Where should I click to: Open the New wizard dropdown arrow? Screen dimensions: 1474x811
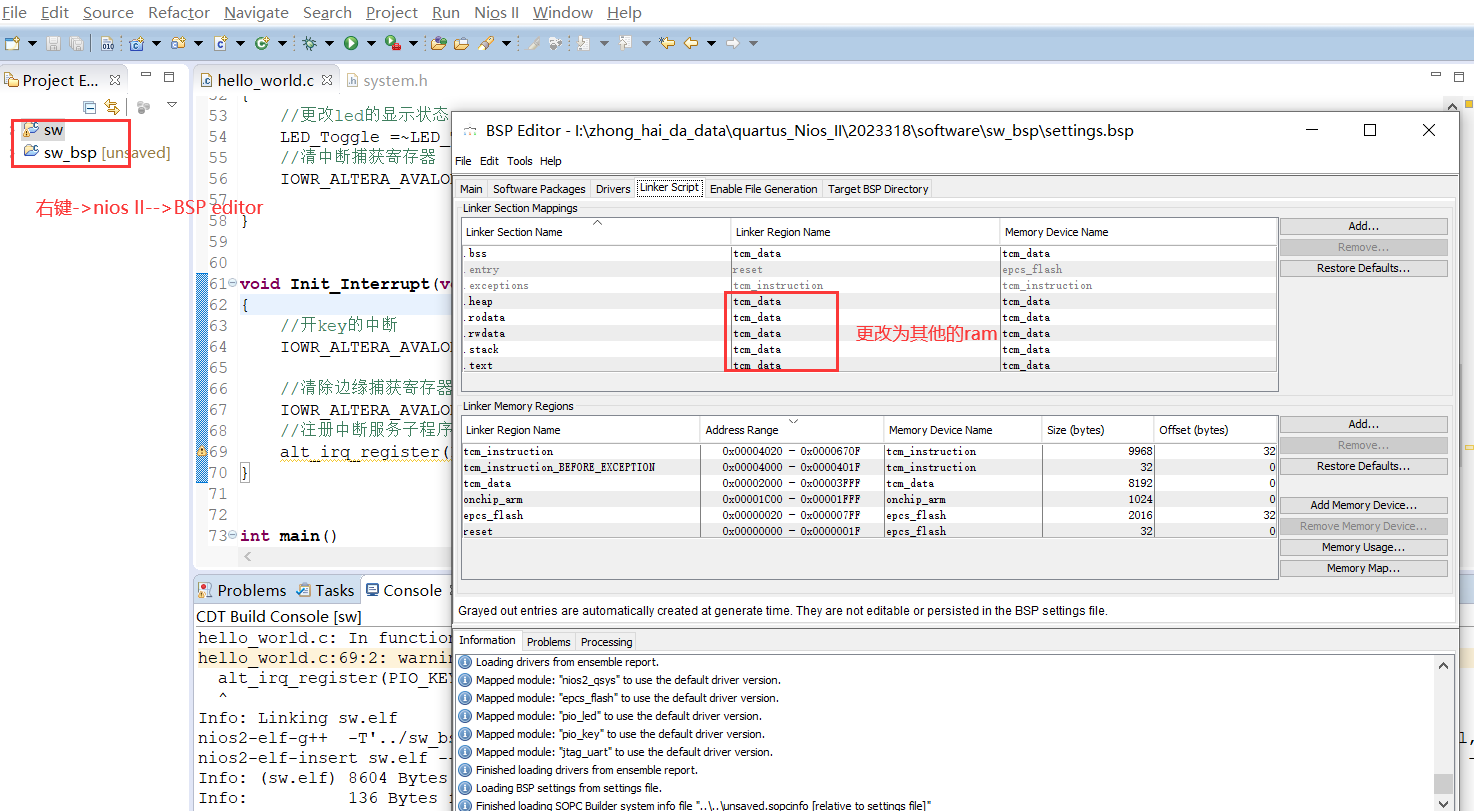32,43
